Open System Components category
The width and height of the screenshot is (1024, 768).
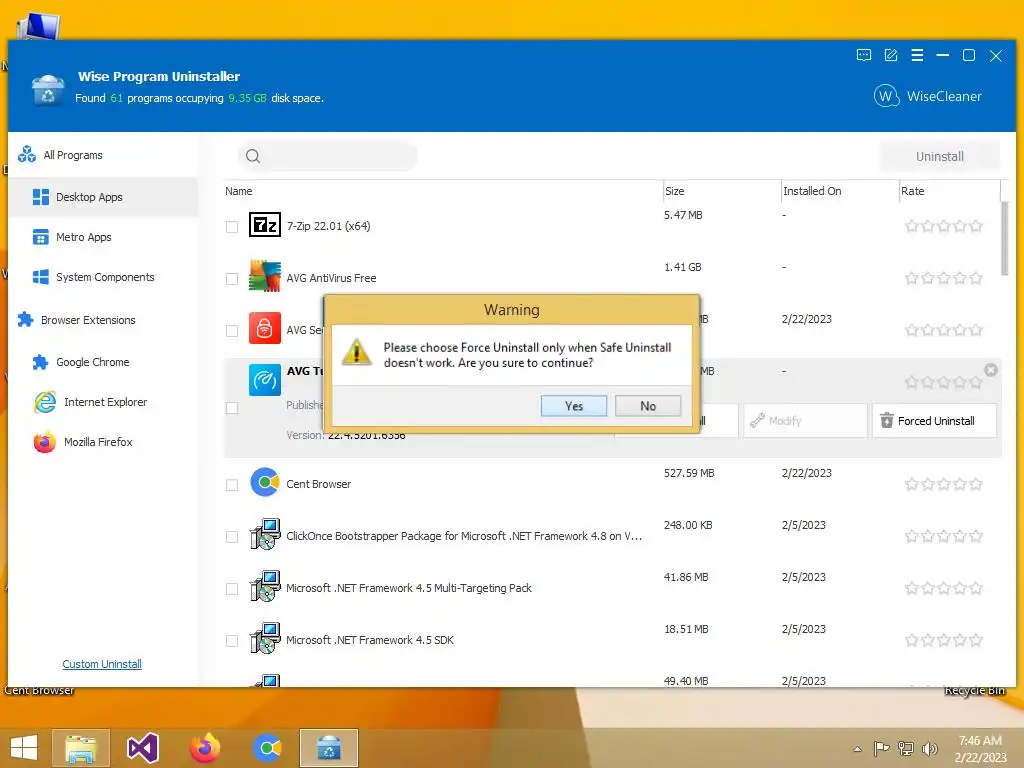click(x=103, y=277)
